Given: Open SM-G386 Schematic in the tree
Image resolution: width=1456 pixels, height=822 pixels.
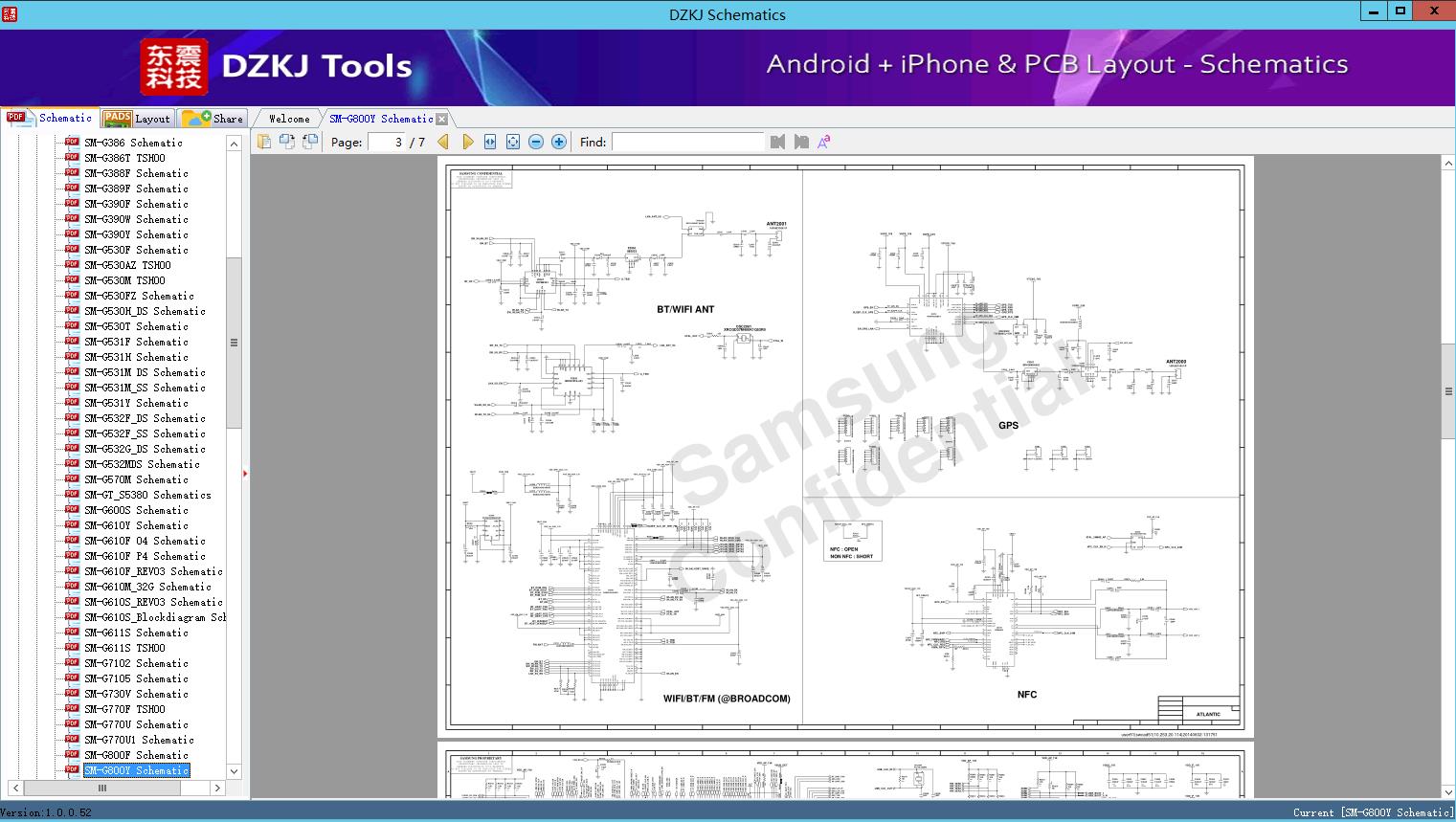Looking at the screenshot, I should [x=133, y=143].
